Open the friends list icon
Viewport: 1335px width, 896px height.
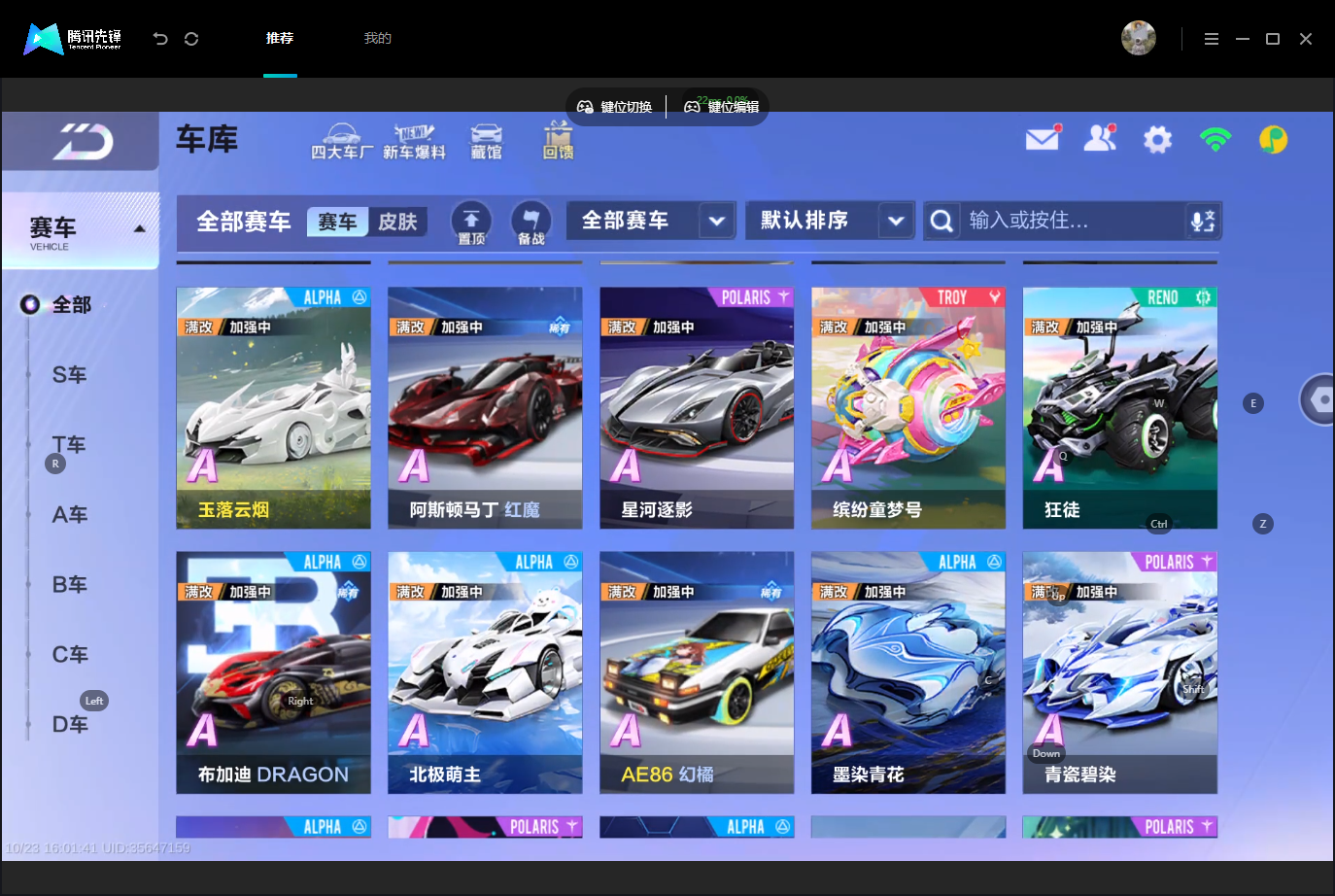[1100, 139]
